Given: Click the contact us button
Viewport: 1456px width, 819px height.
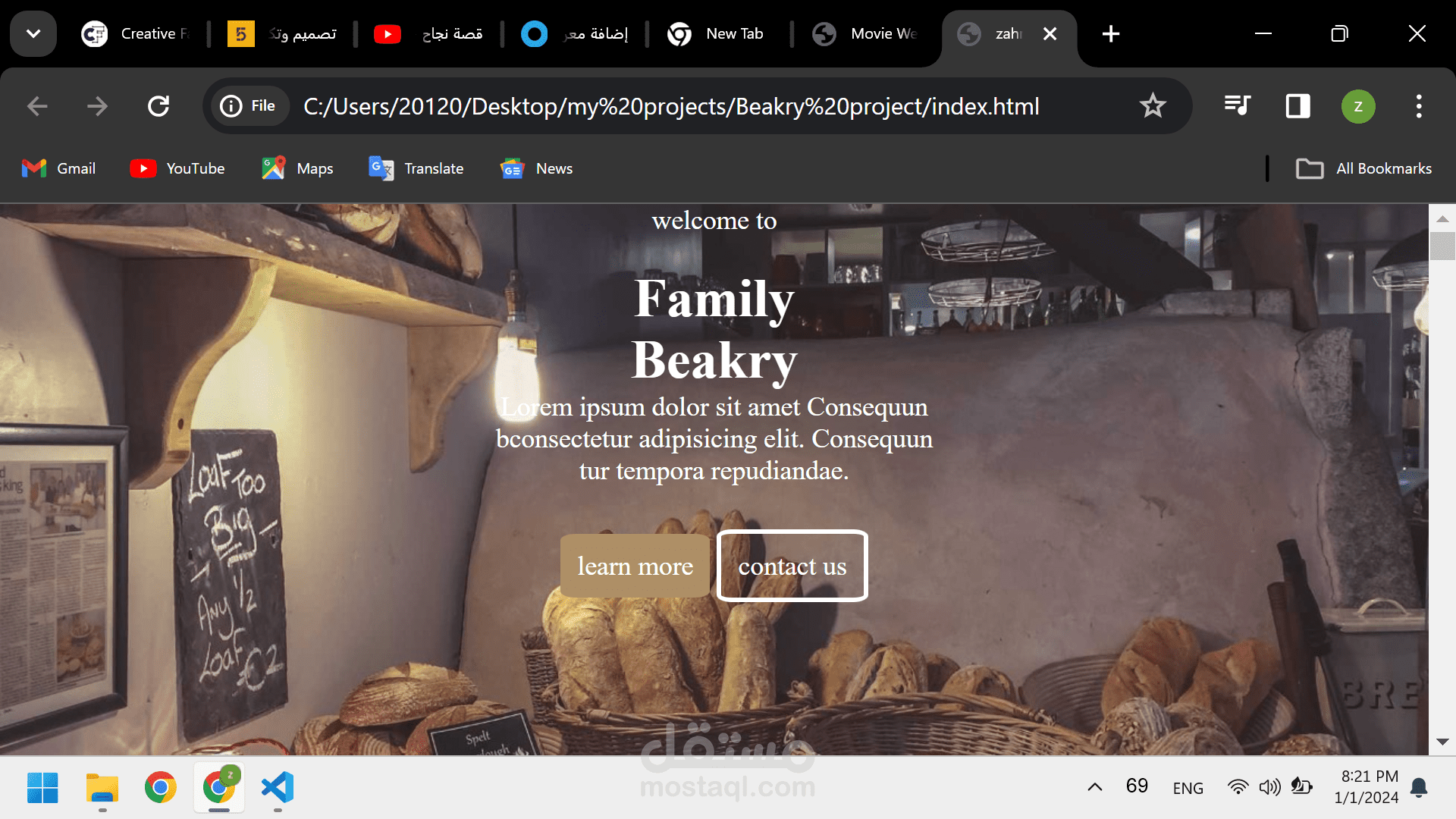Looking at the screenshot, I should point(792,566).
